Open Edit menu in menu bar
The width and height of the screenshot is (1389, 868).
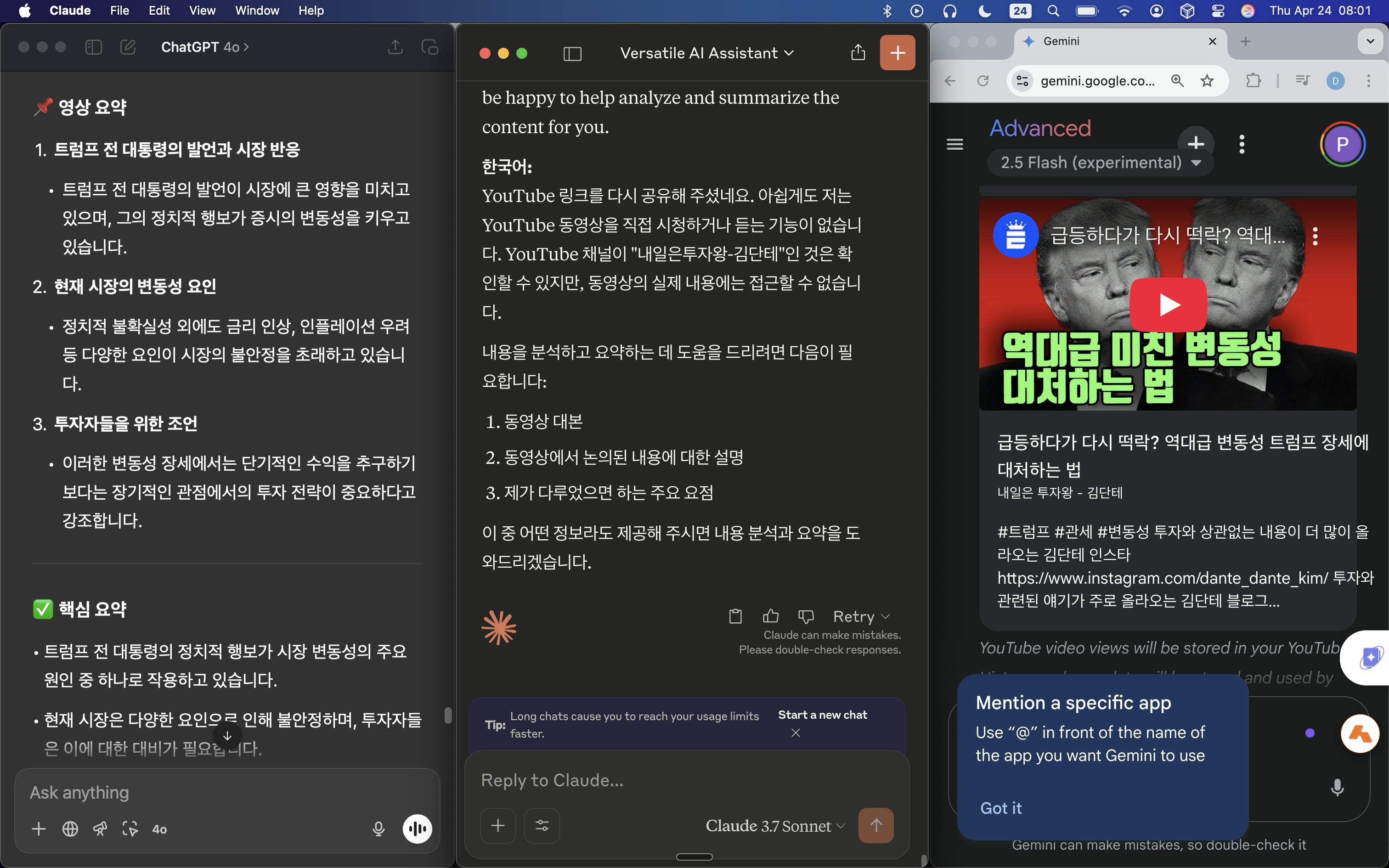click(159, 10)
